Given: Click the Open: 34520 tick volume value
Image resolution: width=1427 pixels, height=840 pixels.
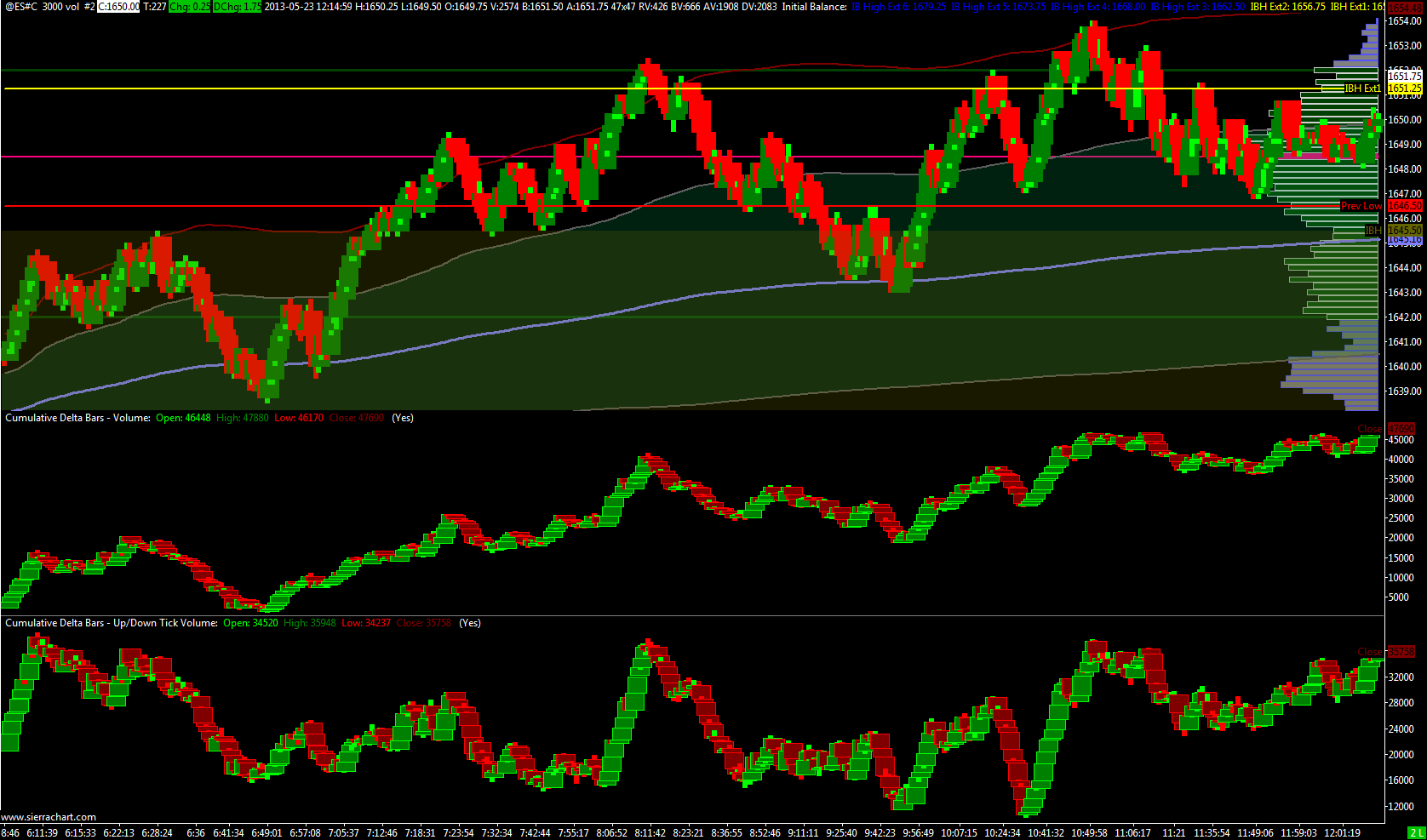Looking at the screenshot, I should point(250,623).
